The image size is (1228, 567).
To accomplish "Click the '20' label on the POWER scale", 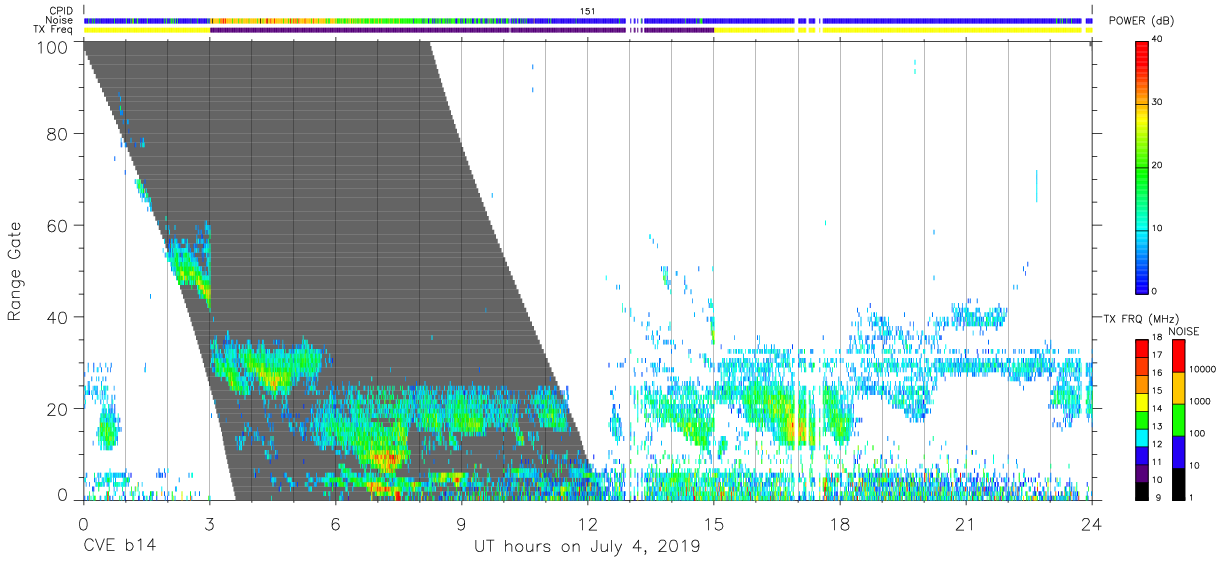I will click(x=1156, y=165).
